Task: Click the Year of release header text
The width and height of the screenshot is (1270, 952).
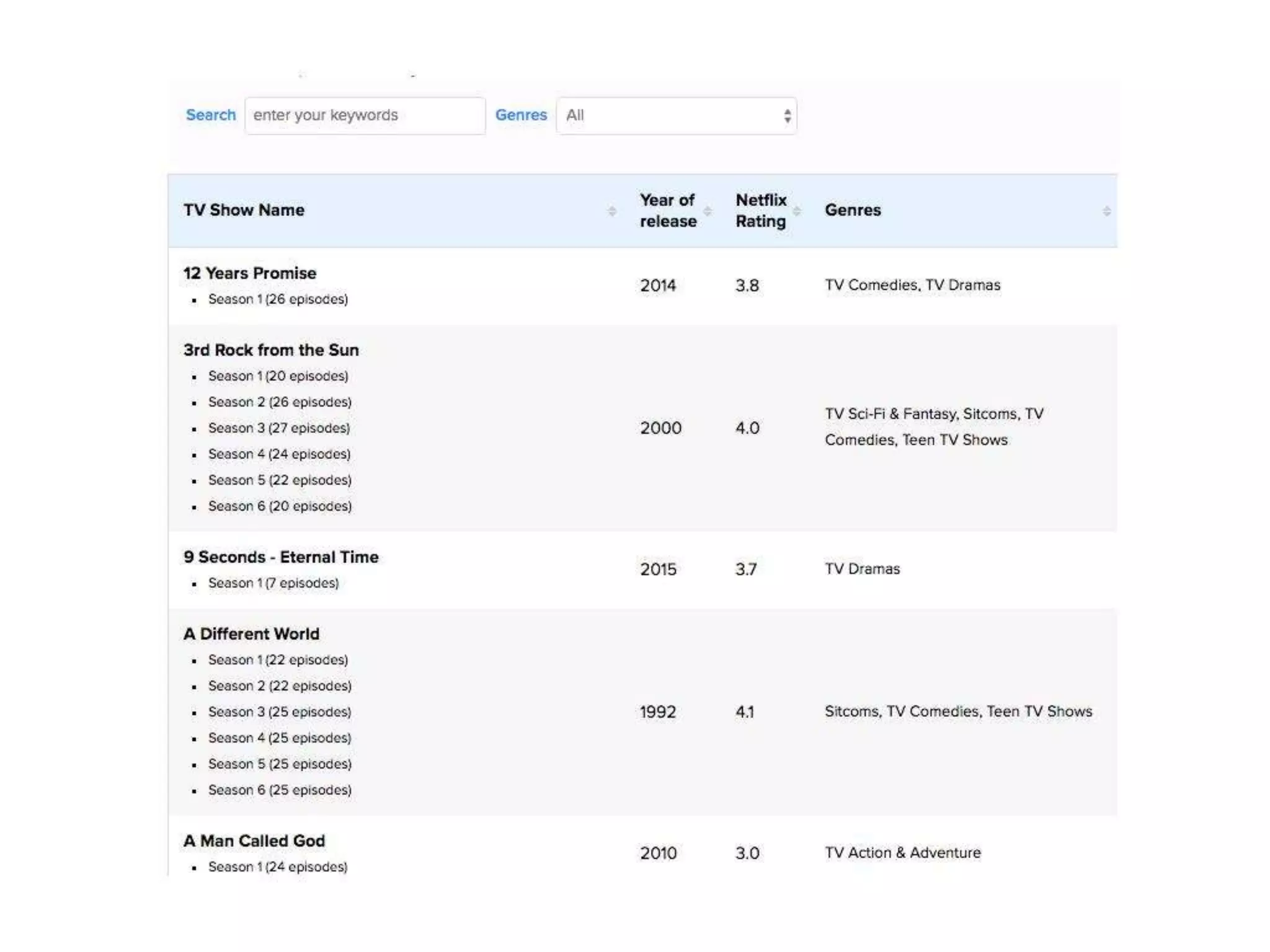Action: click(x=668, y=211)
